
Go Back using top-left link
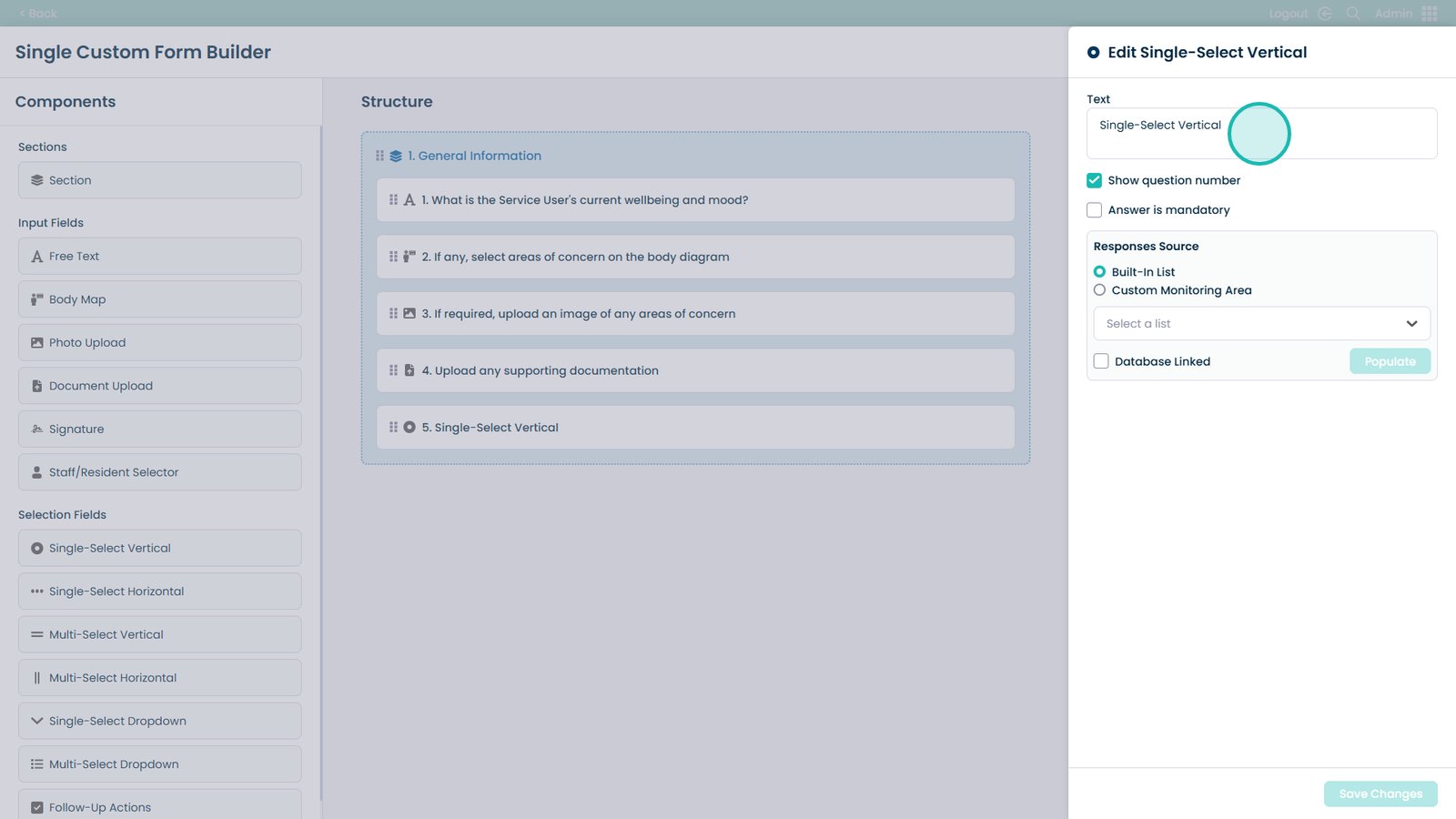click(x=38, y=14)
